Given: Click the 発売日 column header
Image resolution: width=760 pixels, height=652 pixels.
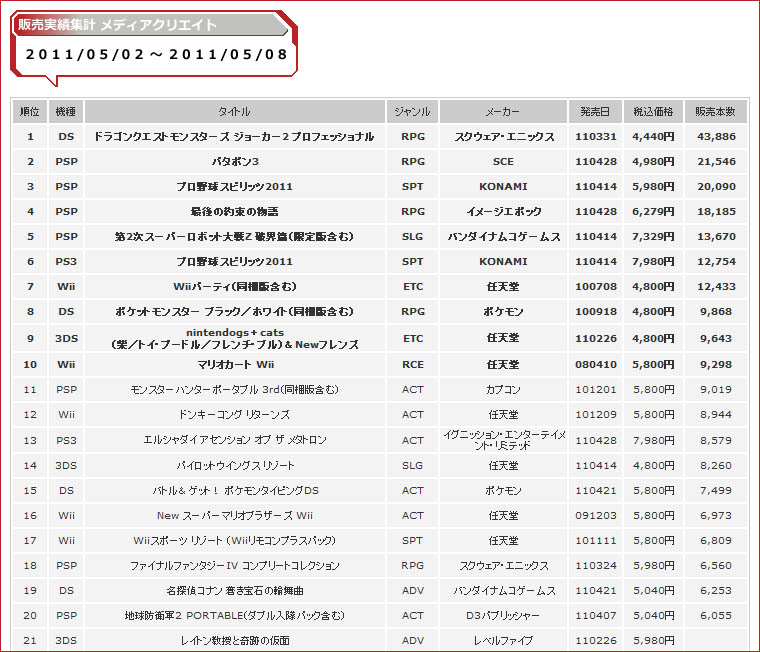Looking at the screenshot, I should click(x=595, y=111).
